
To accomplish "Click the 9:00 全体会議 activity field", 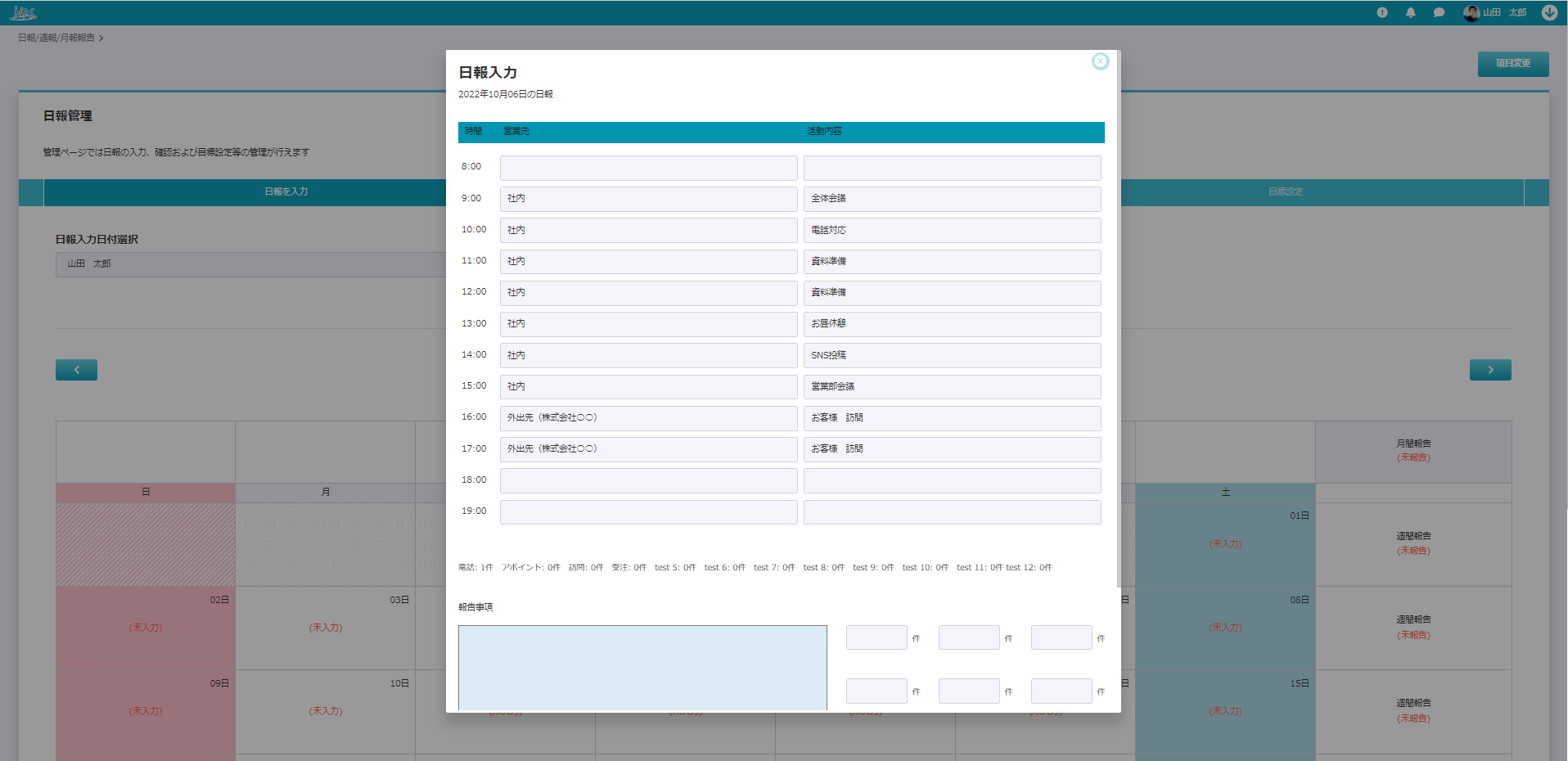I will [x=952, y=199].
